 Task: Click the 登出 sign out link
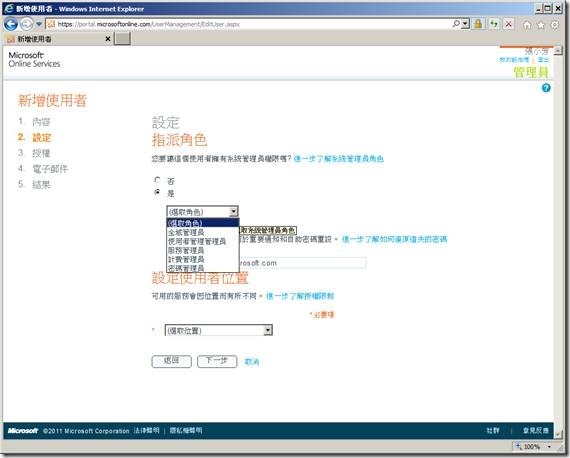543,60
